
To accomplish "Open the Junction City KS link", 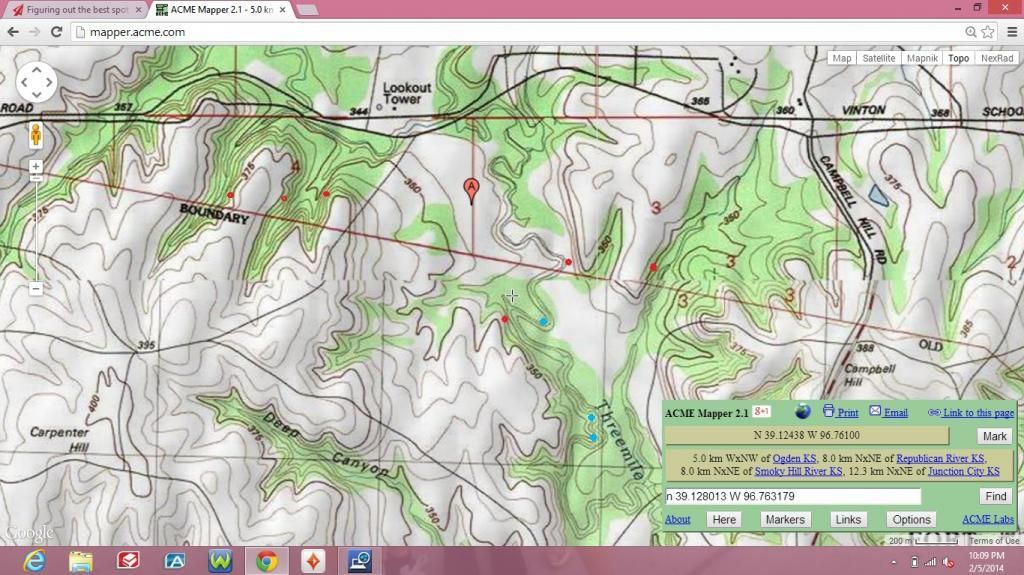I will pos(963,471).
